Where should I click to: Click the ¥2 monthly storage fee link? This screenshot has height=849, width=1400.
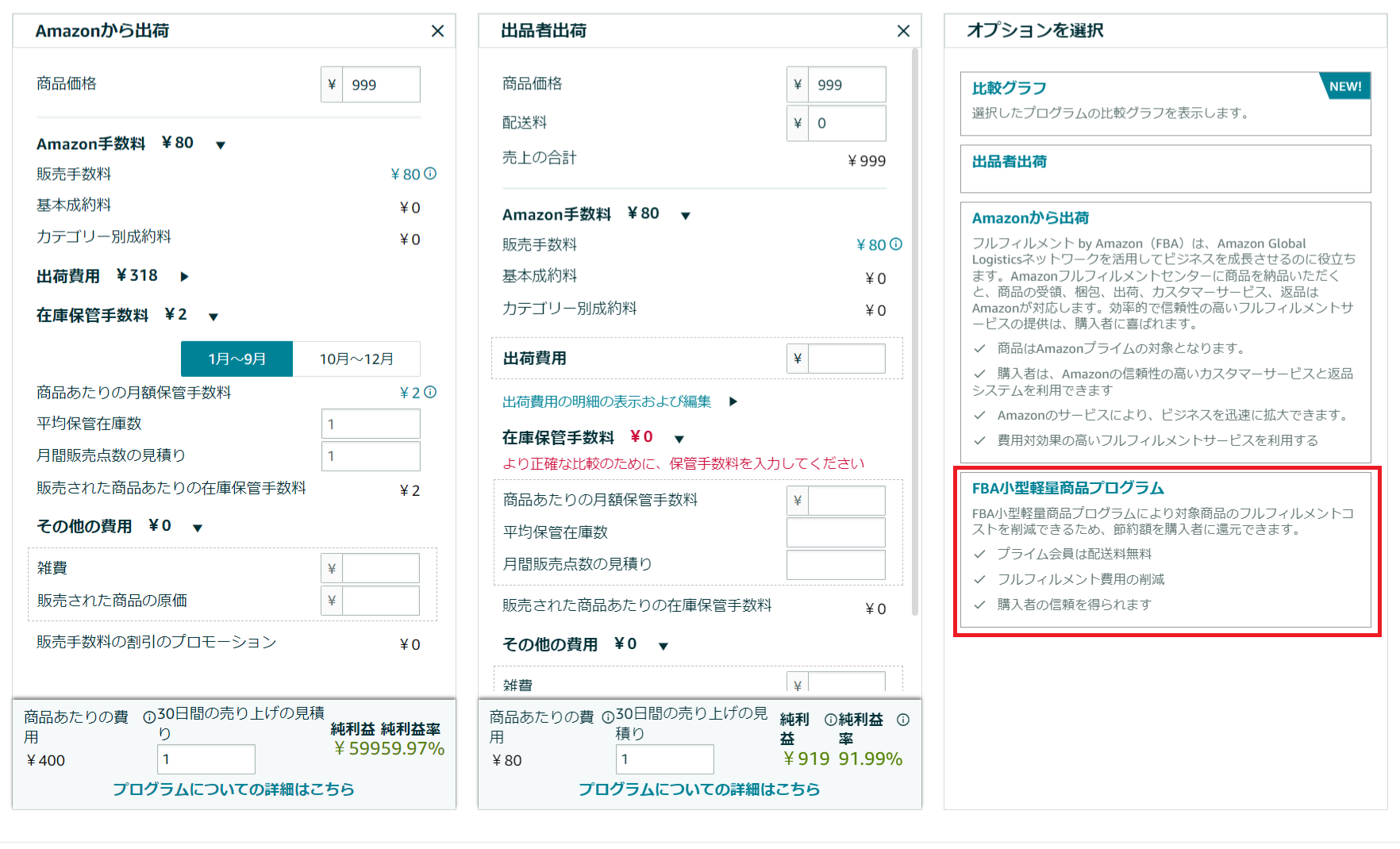410,393
